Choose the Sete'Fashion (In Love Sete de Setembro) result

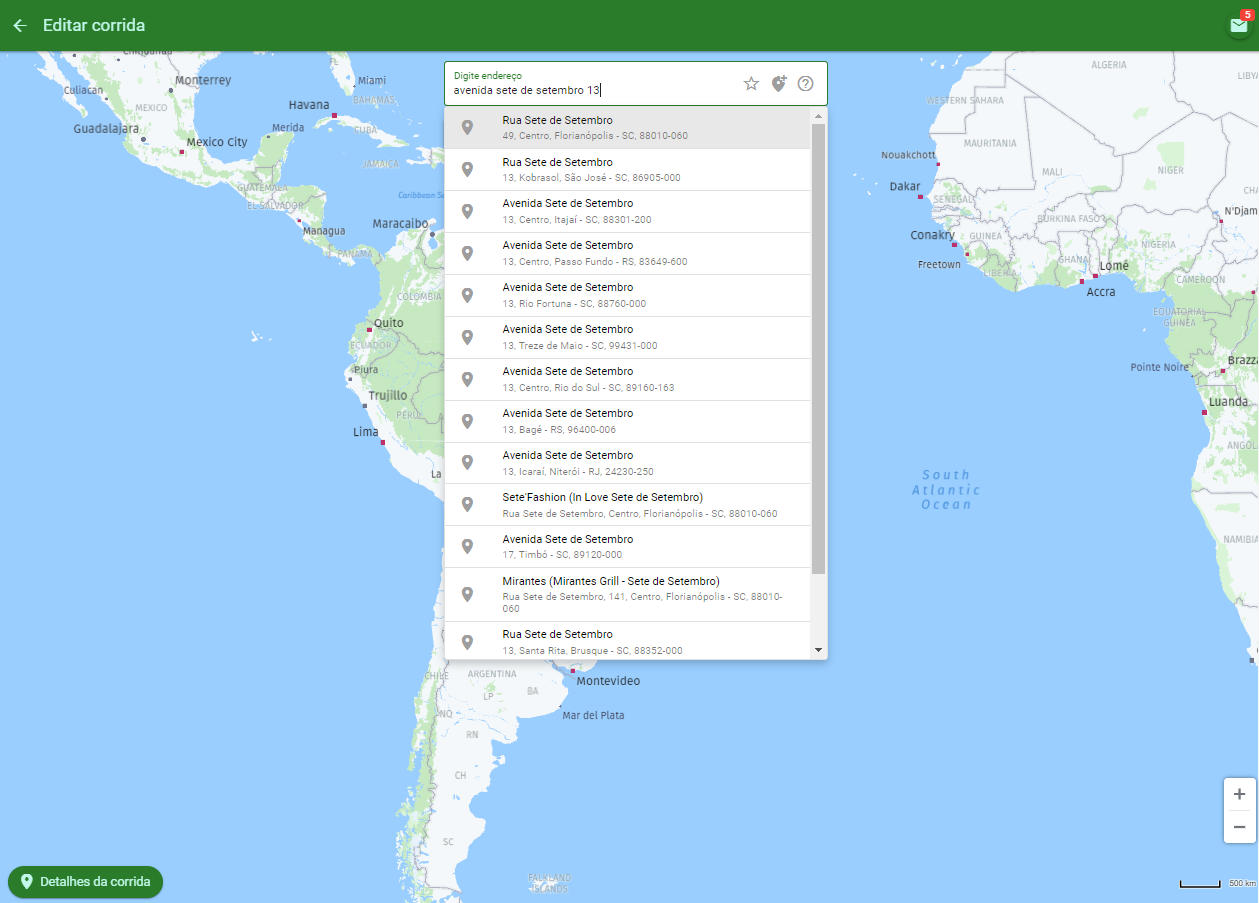(627, 505)
